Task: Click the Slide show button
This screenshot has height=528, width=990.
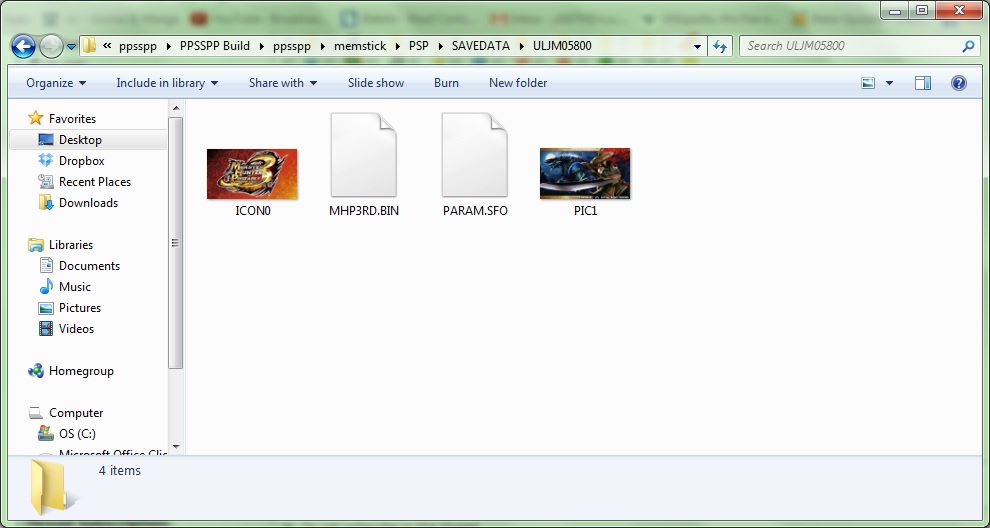Action: [376, 83]
